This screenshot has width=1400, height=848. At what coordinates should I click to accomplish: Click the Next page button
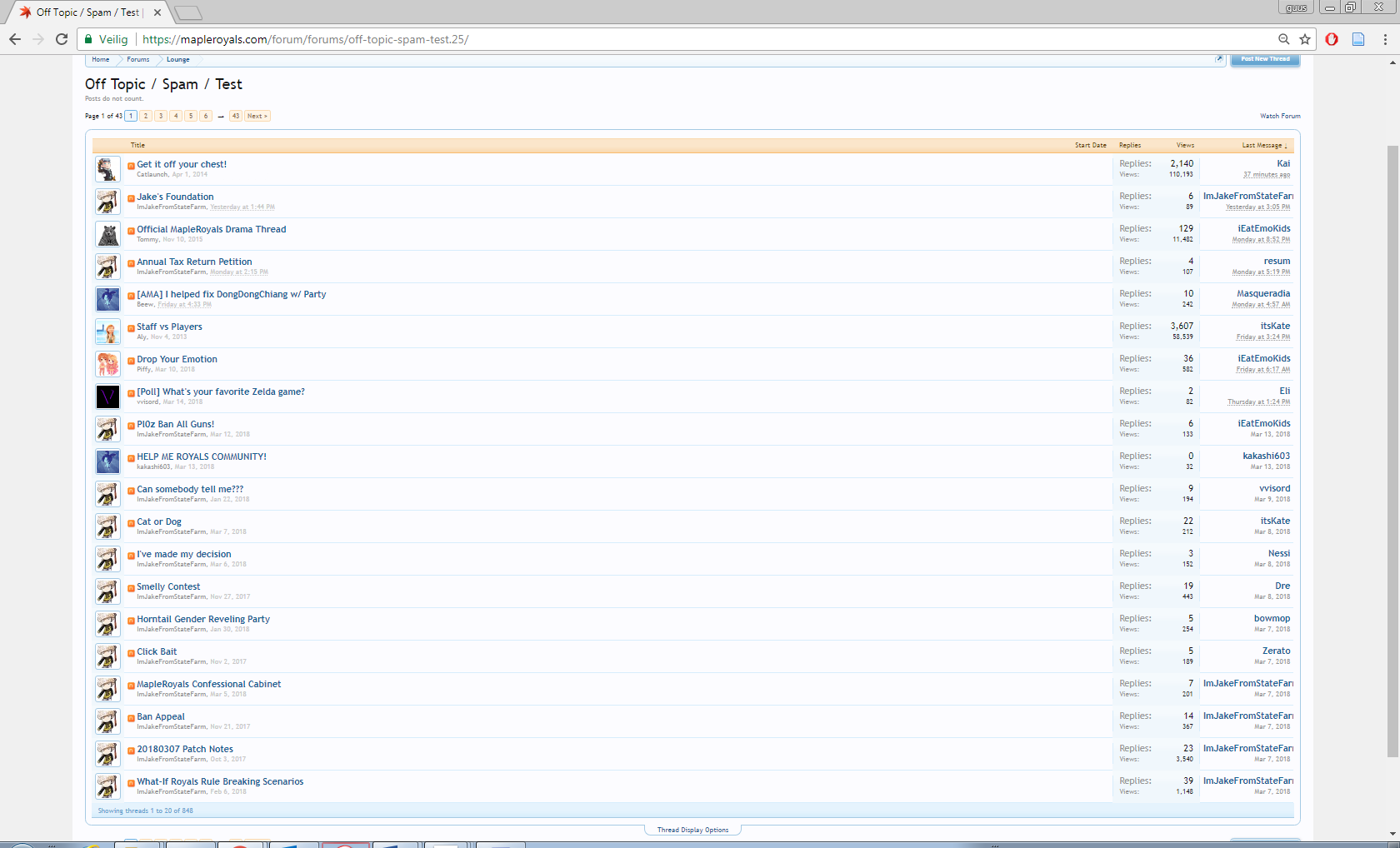[257, 116]
